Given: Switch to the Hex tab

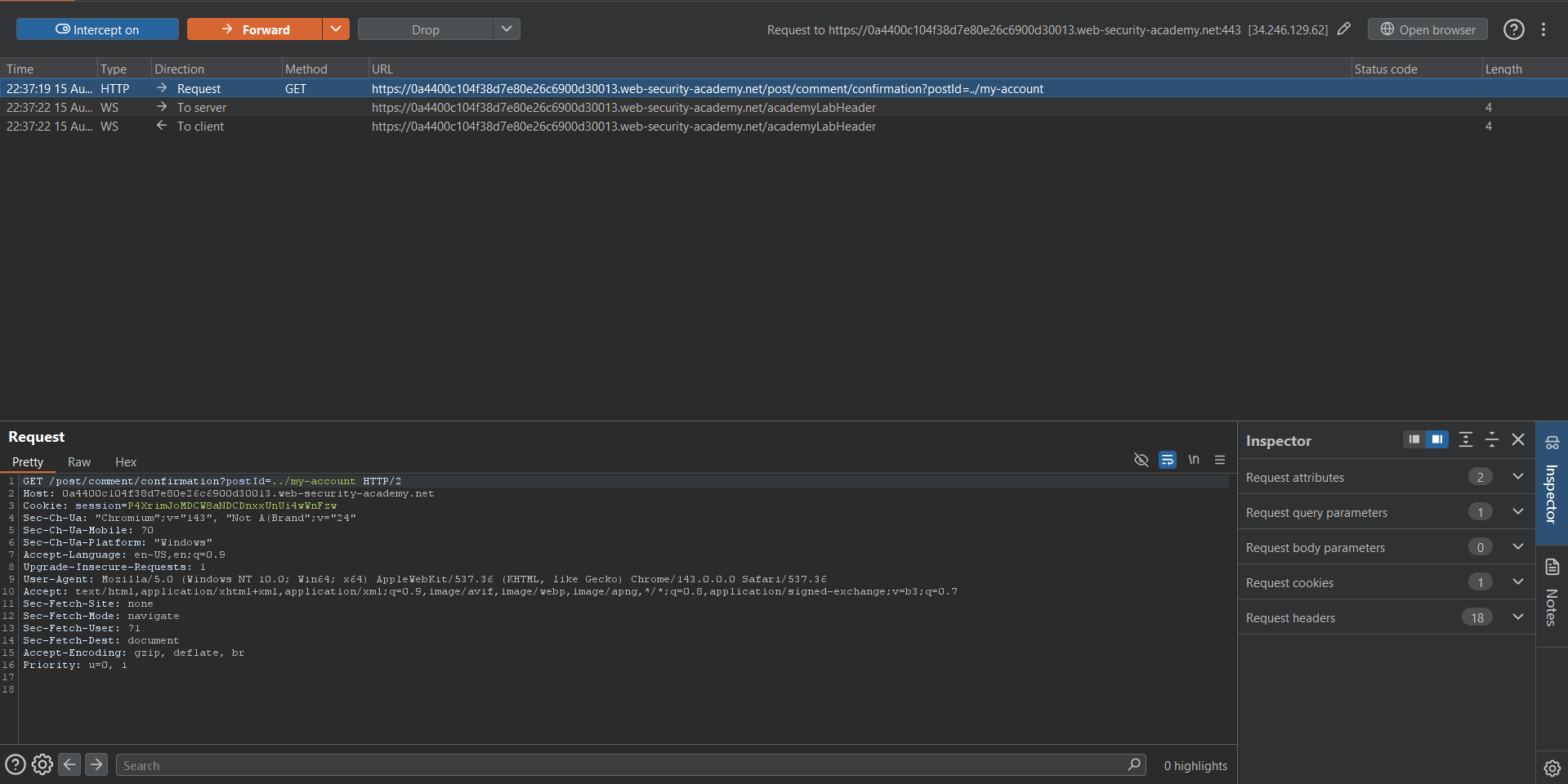Looking at the screenshot, I should [x=126, y=462].
